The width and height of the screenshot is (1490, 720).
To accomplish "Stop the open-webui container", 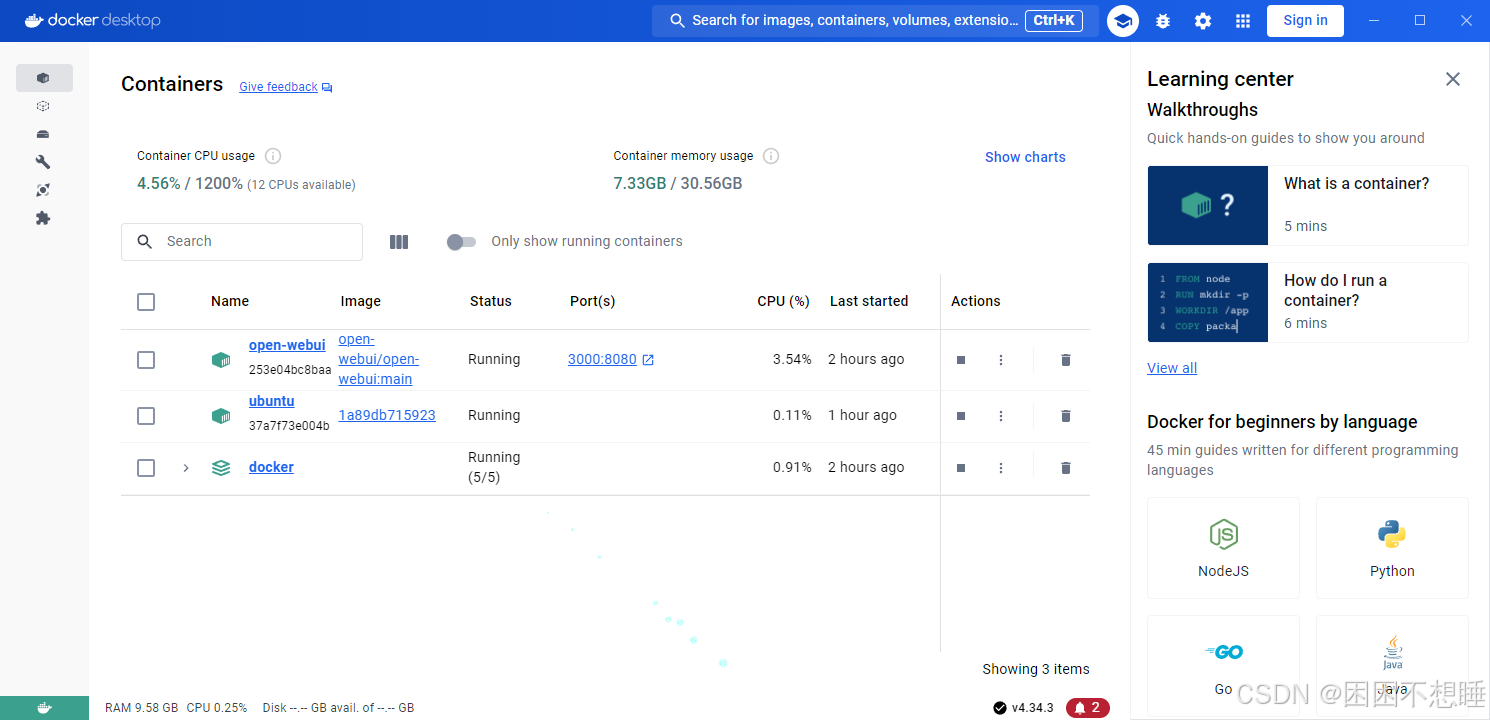I will pyautogui.click(x=961, y=360).
